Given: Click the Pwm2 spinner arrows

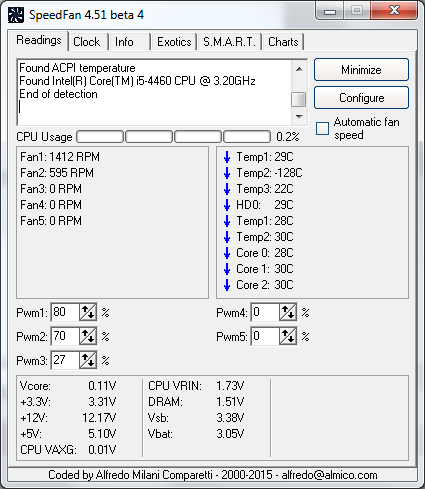Looking at the screenshot, I should click(88, 336).
